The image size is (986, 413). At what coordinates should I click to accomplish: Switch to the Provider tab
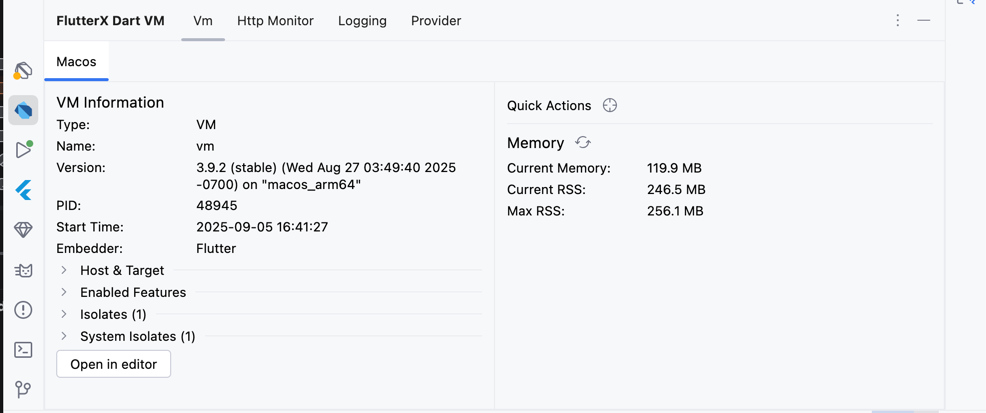(436, 20)
